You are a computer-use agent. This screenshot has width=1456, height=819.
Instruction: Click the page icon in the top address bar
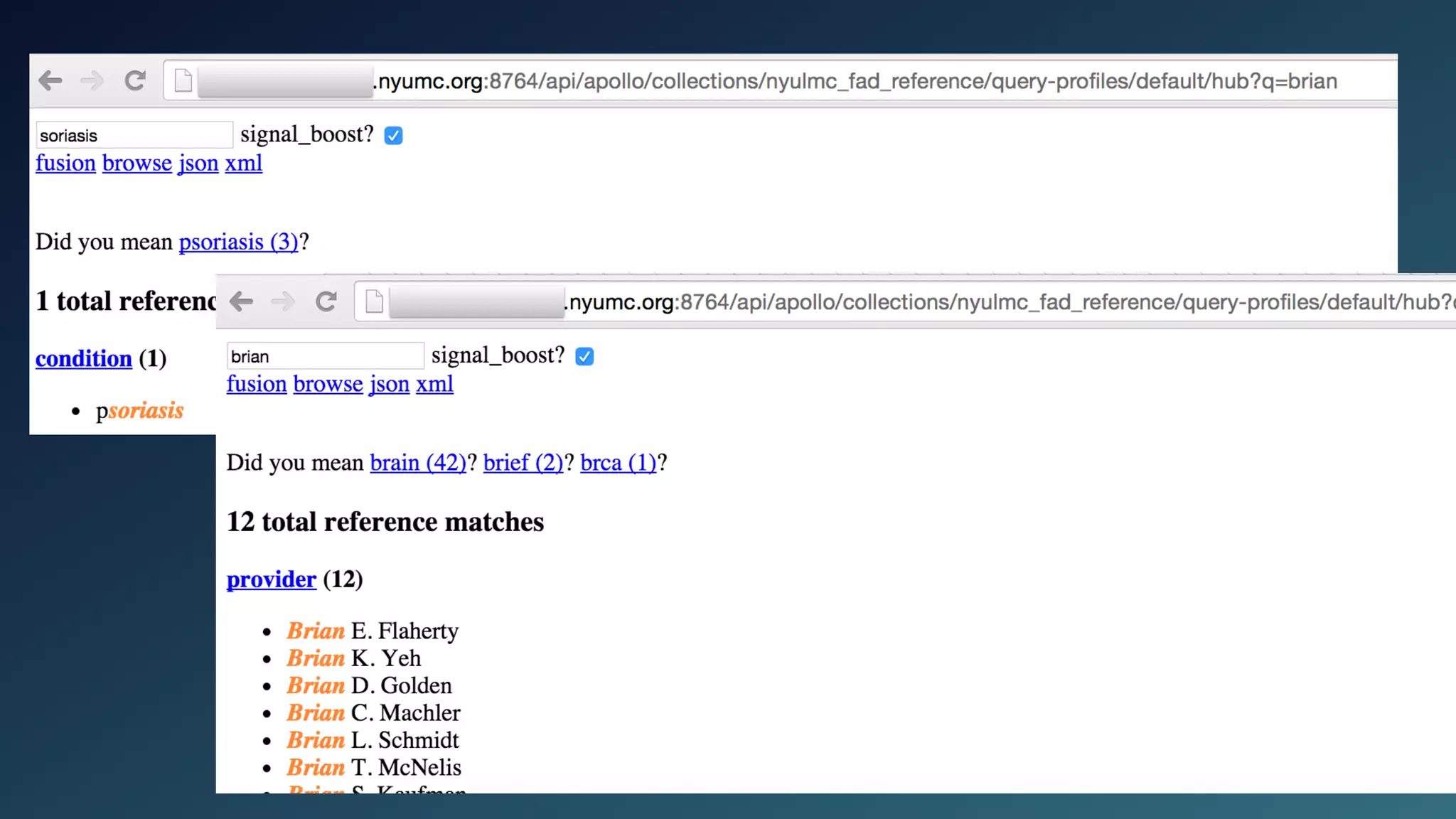[x=183, y=81]
